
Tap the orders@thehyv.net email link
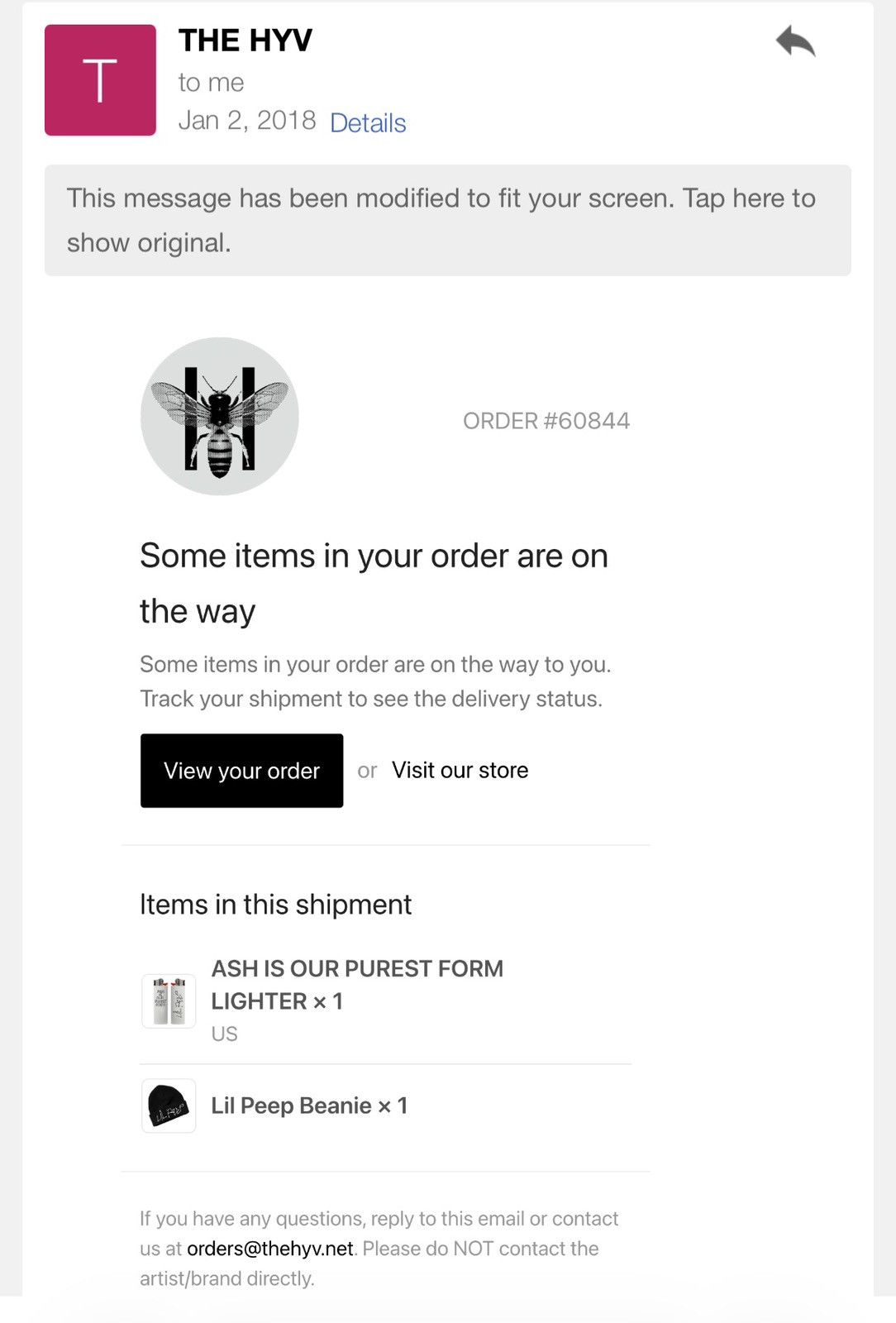click(x=270, y=1249)
